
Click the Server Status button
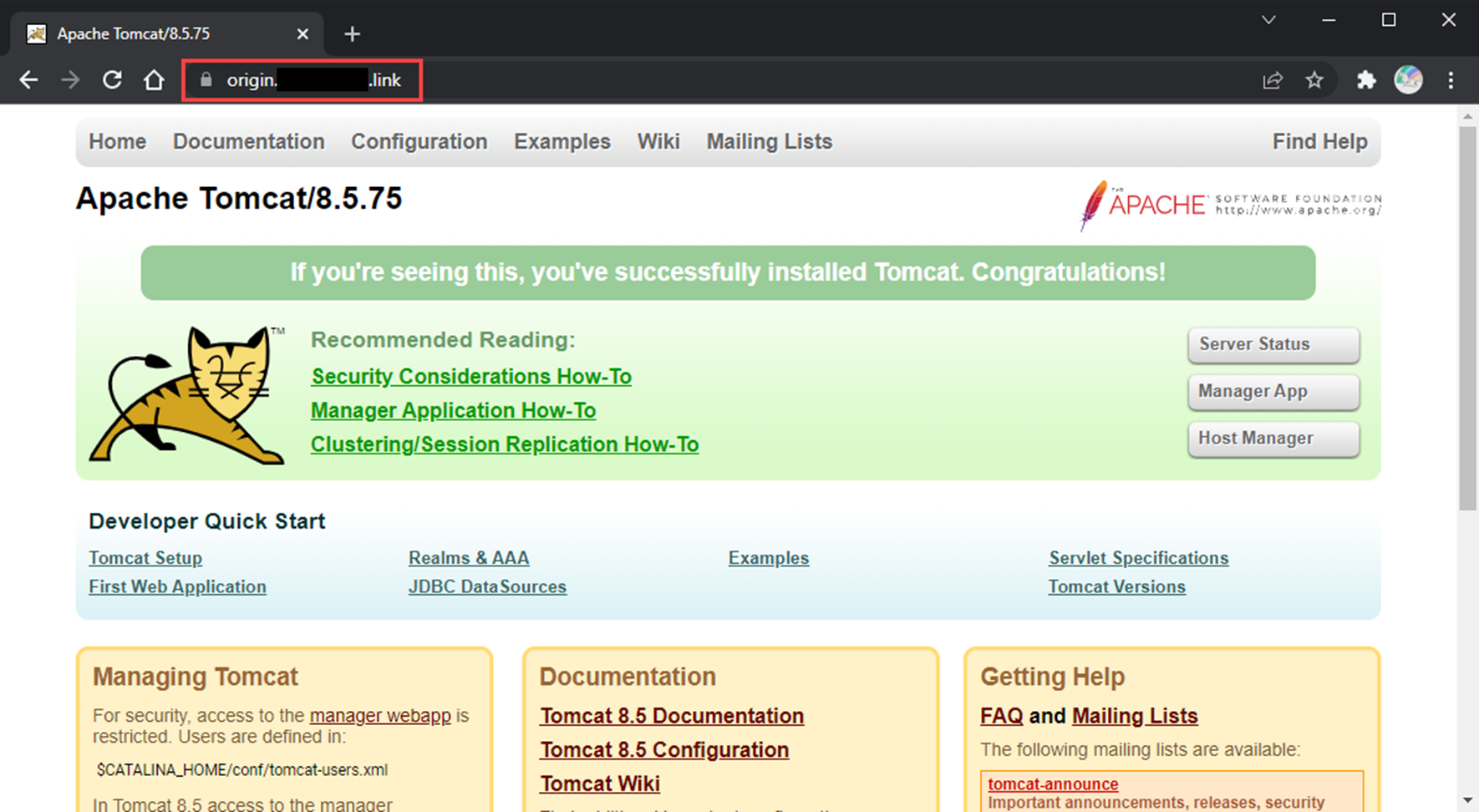[1273, 345]
